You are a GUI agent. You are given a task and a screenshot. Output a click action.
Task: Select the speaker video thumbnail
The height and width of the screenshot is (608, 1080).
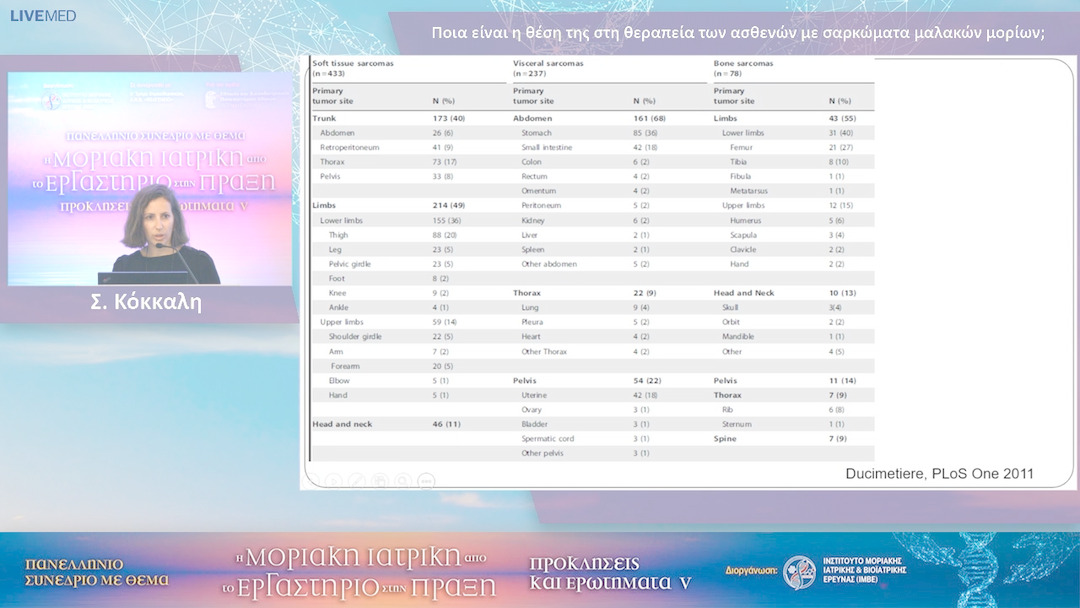150,178
